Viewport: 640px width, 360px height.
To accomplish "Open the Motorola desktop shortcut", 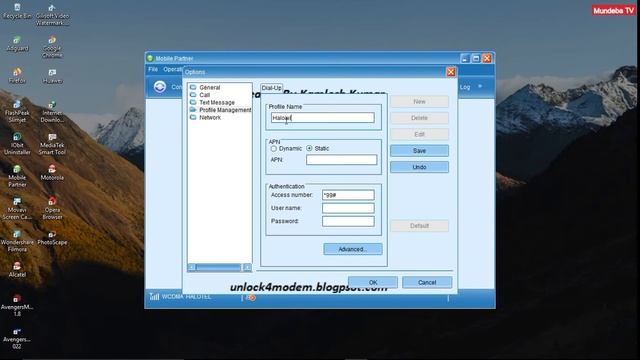I will pyautogui.click(x=52, y=173).
